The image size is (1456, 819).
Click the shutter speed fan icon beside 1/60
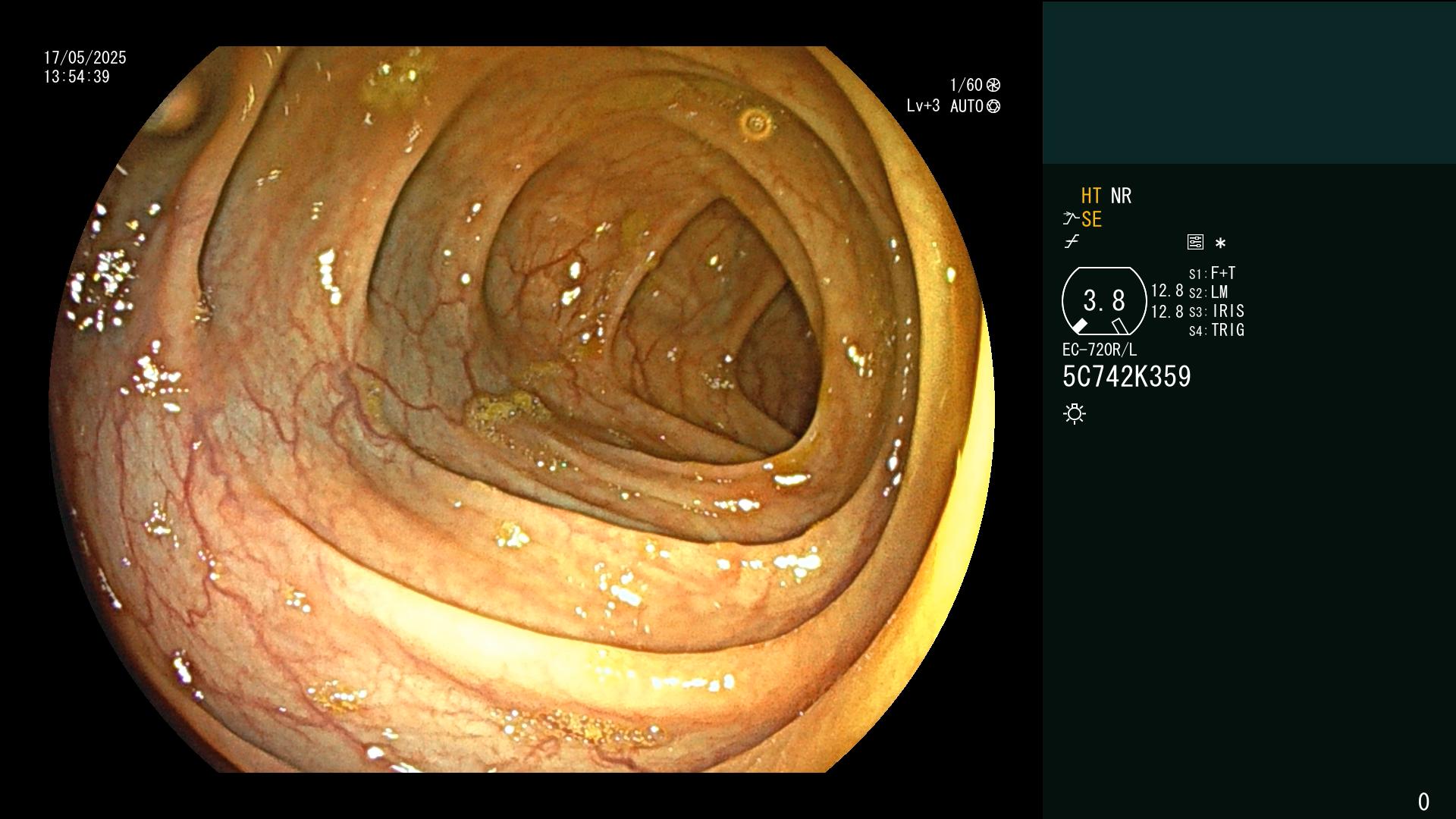coord(993,85)
